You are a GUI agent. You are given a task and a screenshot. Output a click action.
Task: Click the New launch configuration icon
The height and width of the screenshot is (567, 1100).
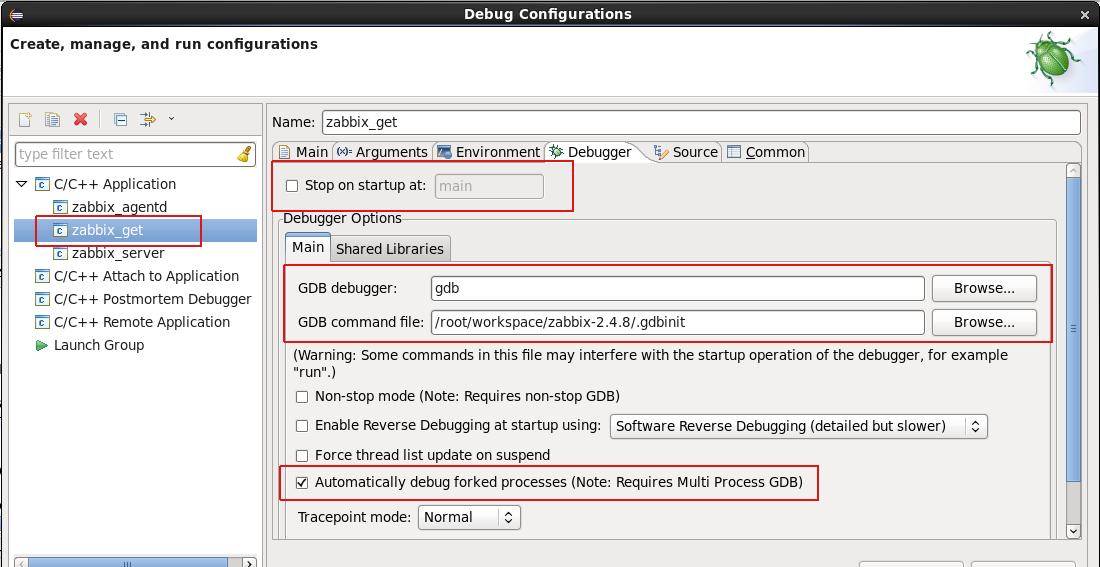pyautogui.click(x=25, y=119)
